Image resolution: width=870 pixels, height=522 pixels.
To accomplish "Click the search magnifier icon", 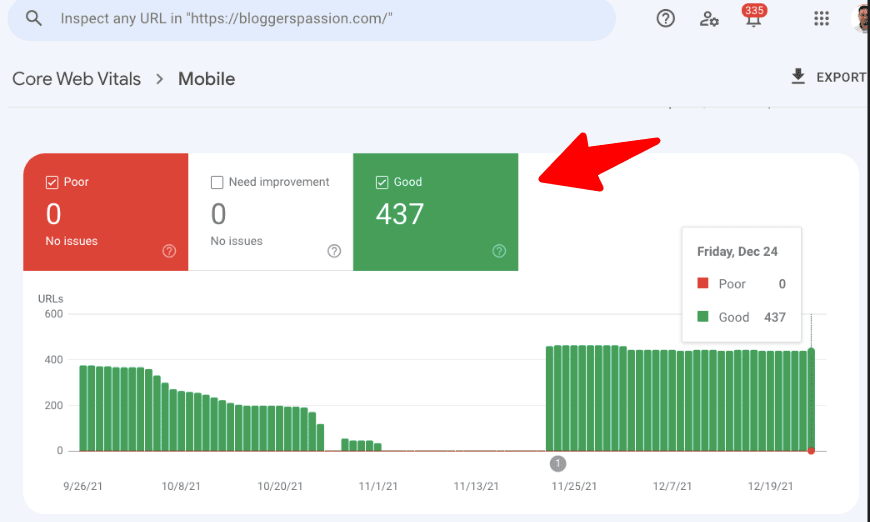I will pyautogui.click(x=34, y=19).
